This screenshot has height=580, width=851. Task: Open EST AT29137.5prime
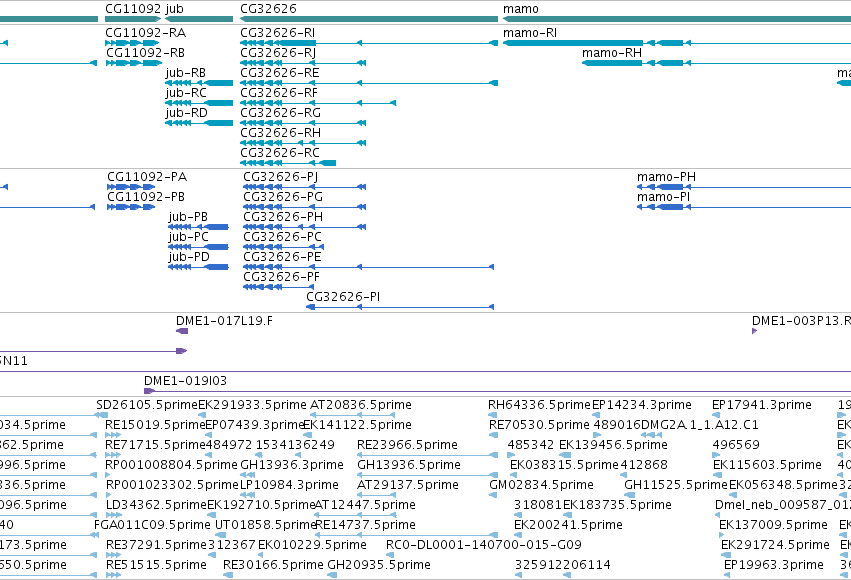(x=408, y=486)
